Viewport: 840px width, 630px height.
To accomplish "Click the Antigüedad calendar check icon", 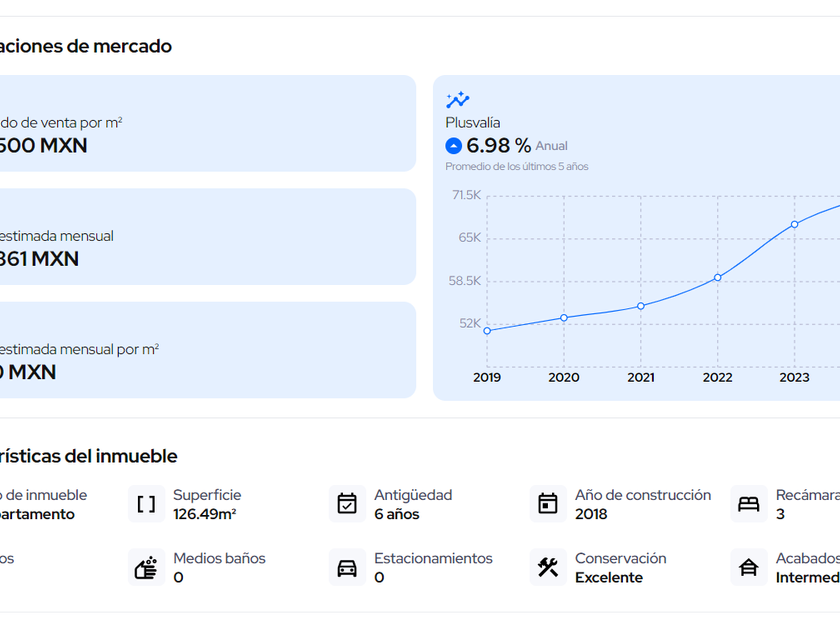I will 347,505.
